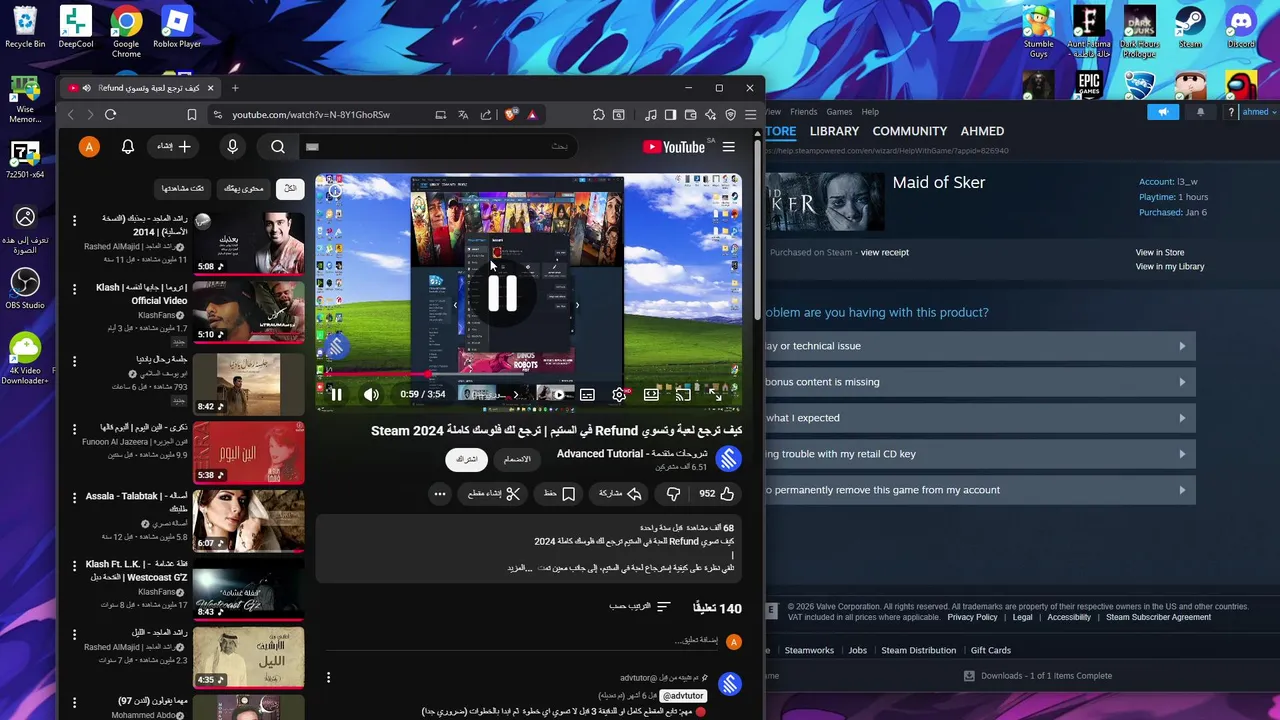Open the Steam Friends menu
This screenshot has width=1280, height=720.
tap(803, 112)
